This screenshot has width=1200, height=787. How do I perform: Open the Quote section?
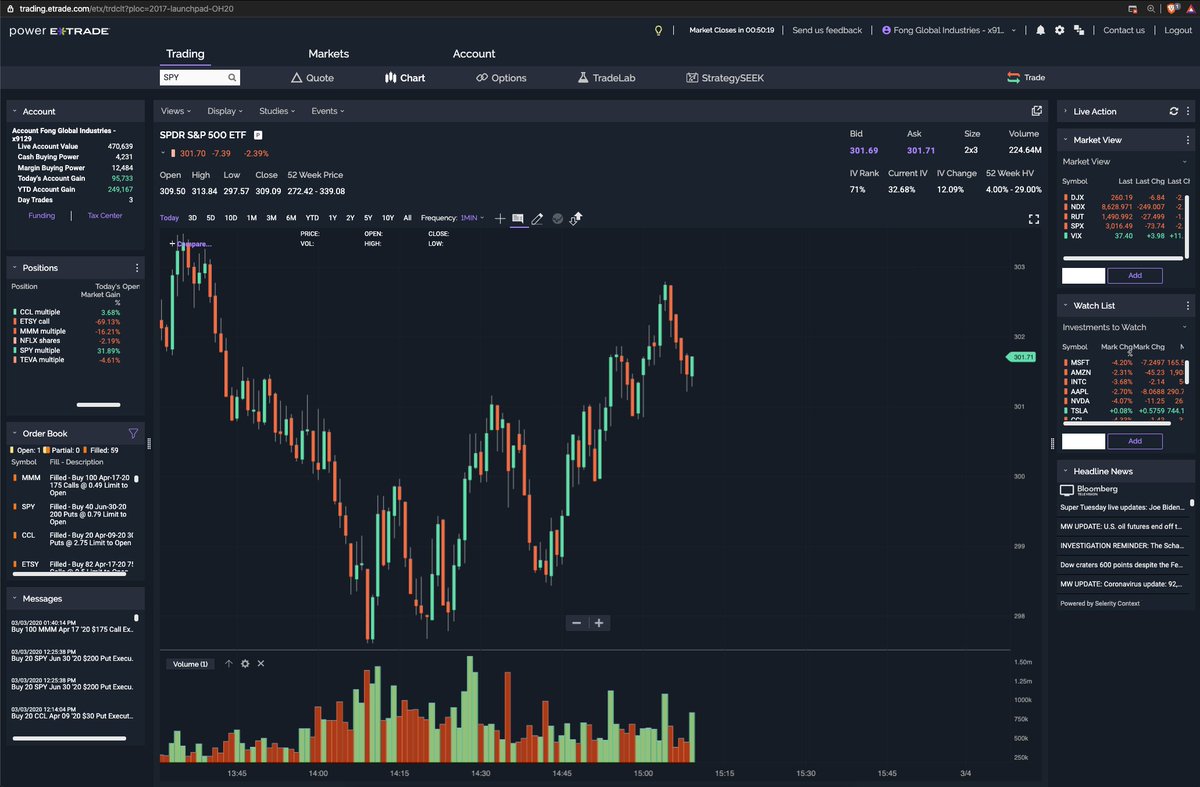coord(312,78)
